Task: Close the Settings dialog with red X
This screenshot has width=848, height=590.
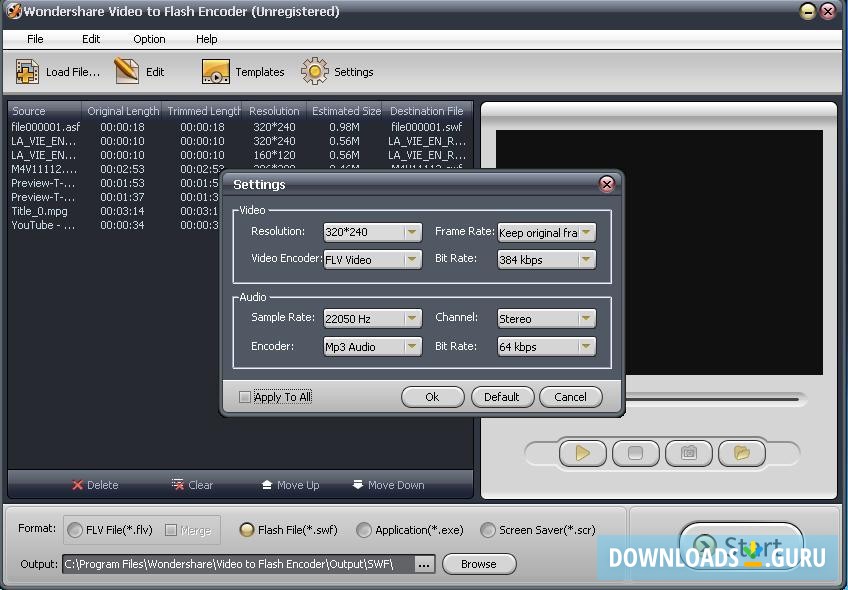Action: 607,184
